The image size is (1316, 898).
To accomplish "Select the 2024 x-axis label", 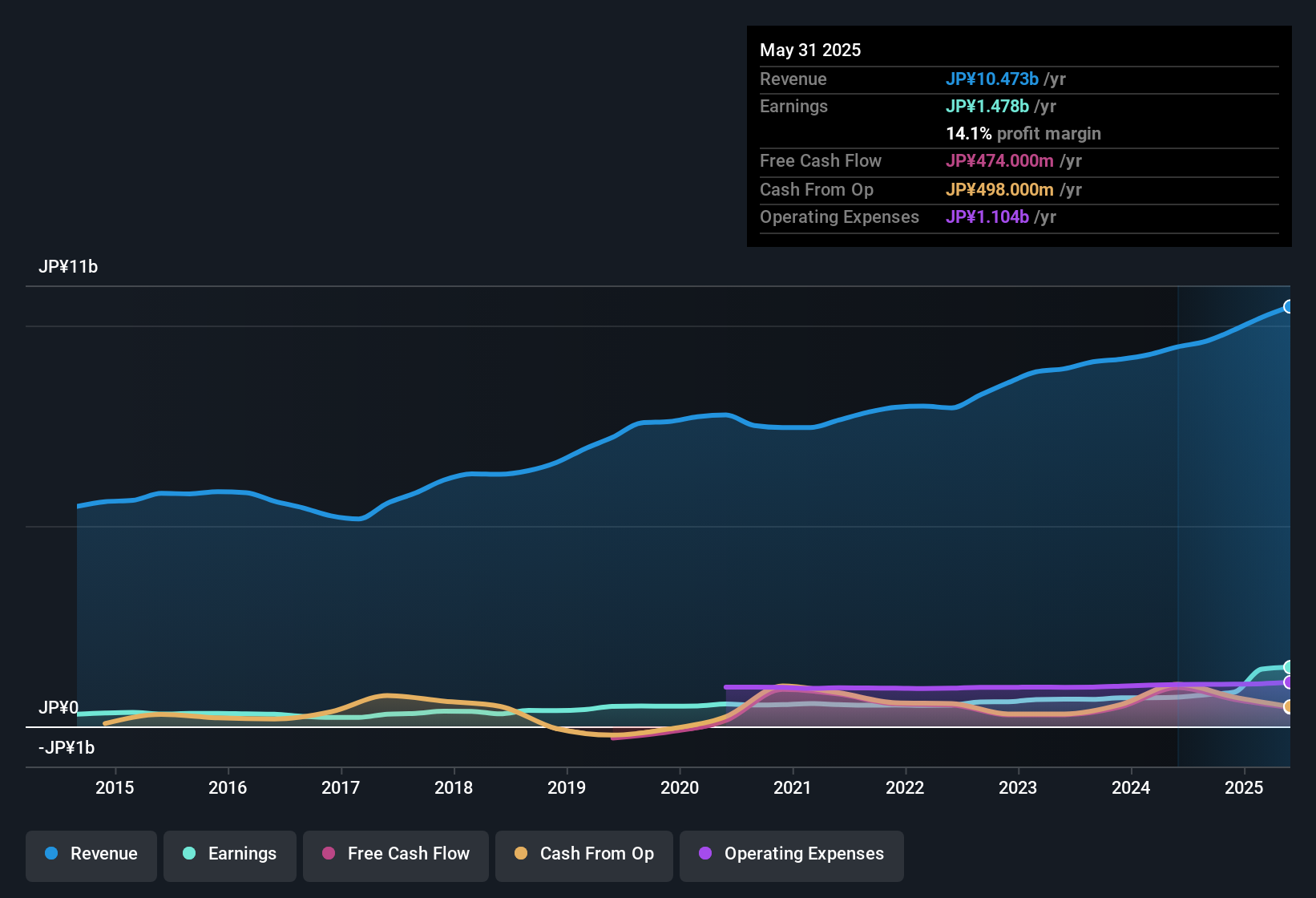I will click(x=1131, y=787).
